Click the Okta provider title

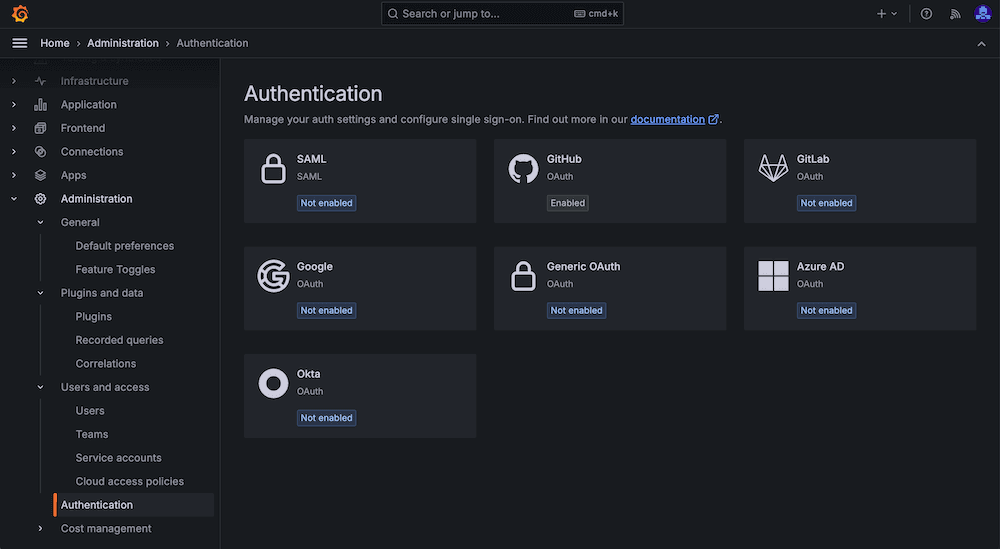309,374
